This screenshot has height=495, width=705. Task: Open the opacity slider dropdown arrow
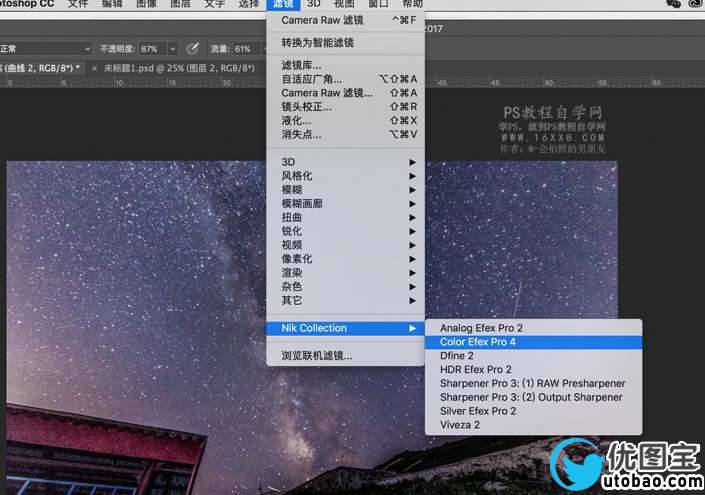click(x=172, y=49)
